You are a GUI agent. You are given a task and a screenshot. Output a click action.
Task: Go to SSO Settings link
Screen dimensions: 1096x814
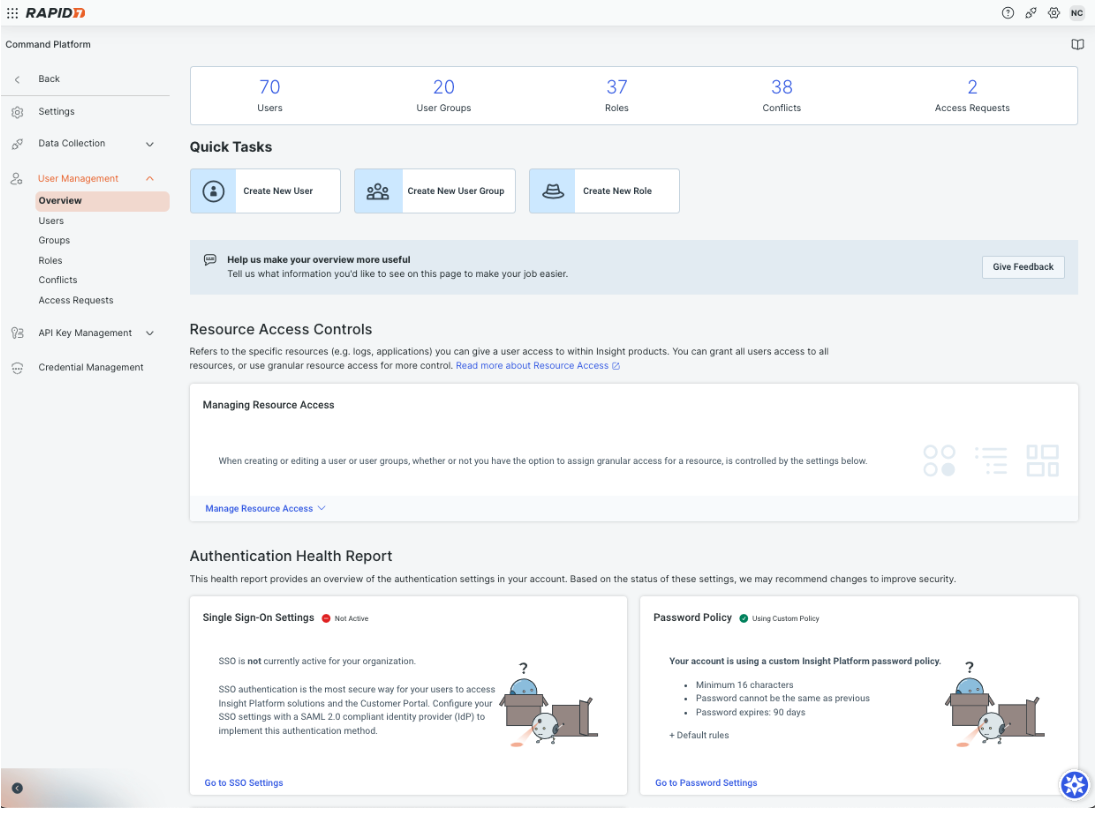pos(243,783)
